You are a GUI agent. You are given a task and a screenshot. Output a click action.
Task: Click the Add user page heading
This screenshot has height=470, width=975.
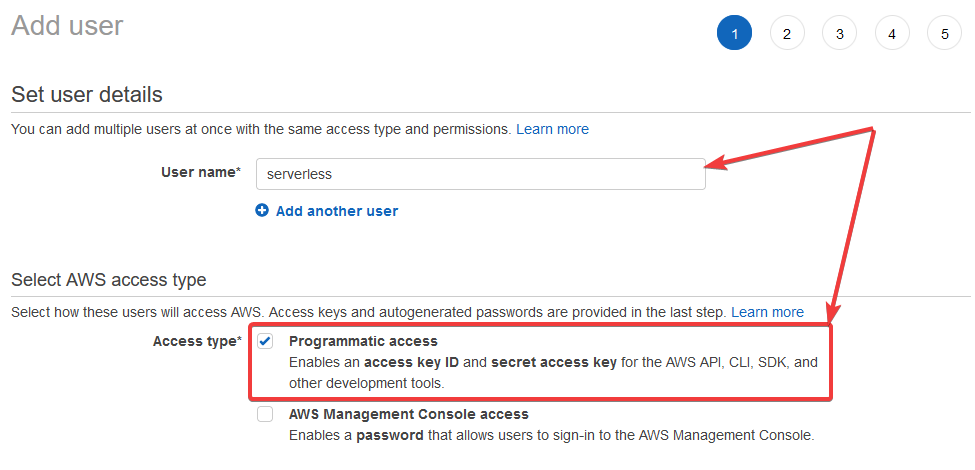[x=67, y=25]
